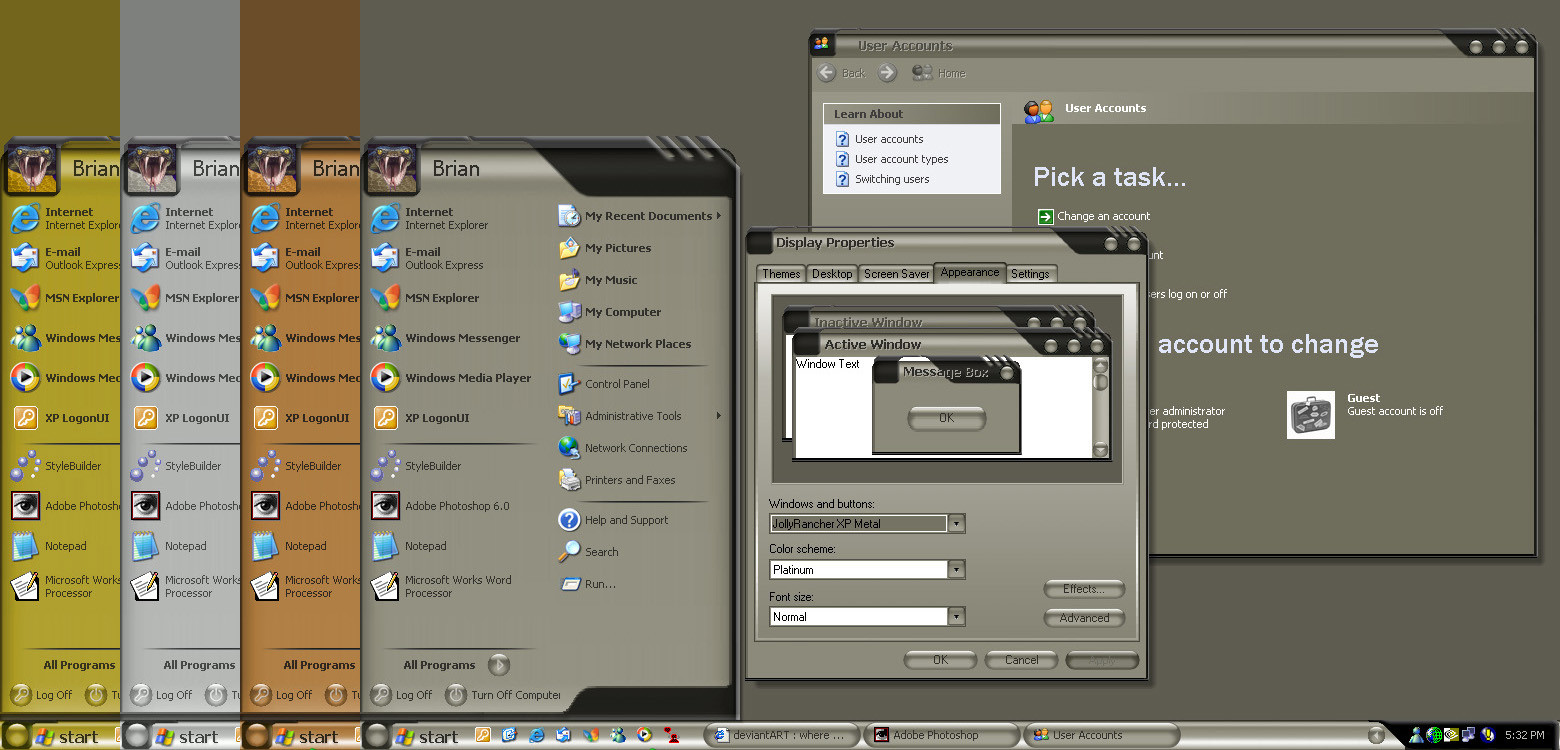
Task: Switch to the Screen Saver tab
Action: click(897, 274)
